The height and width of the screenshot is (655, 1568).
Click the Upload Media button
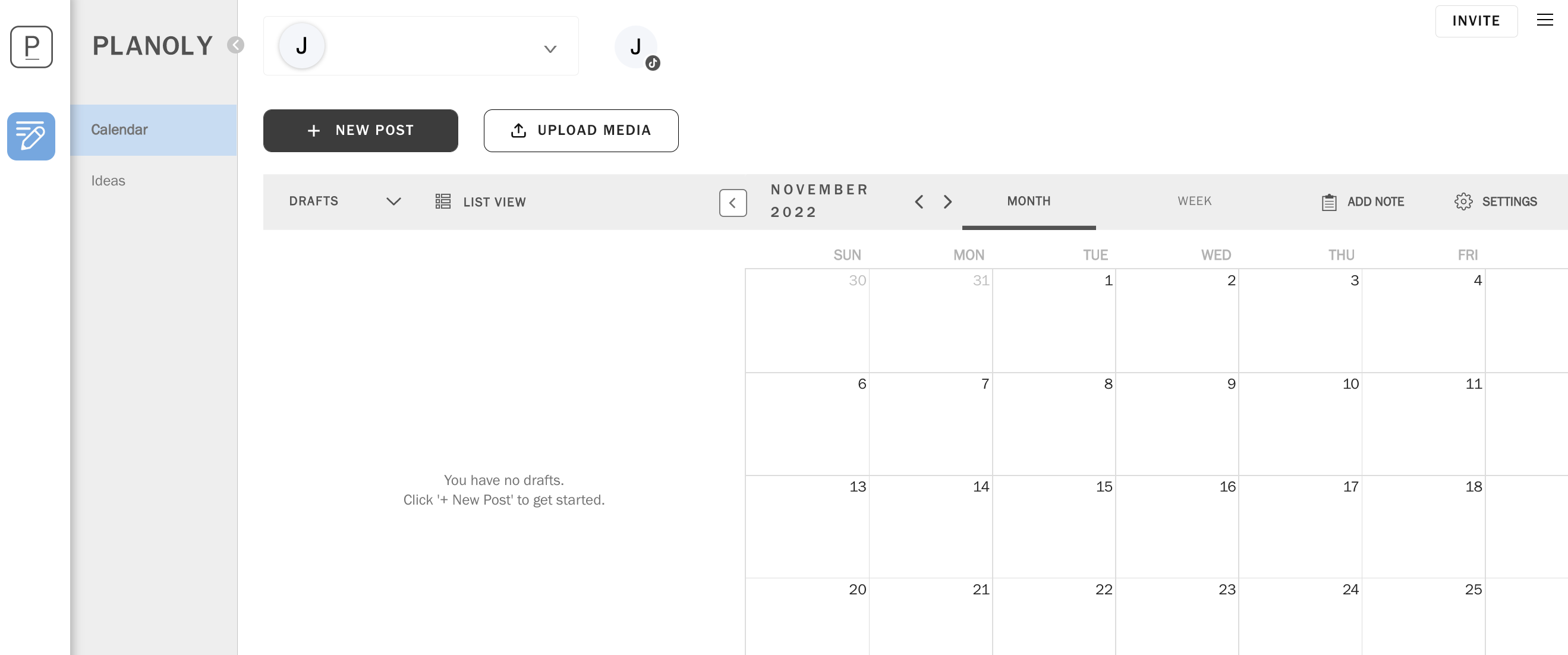tap(581, 130)
